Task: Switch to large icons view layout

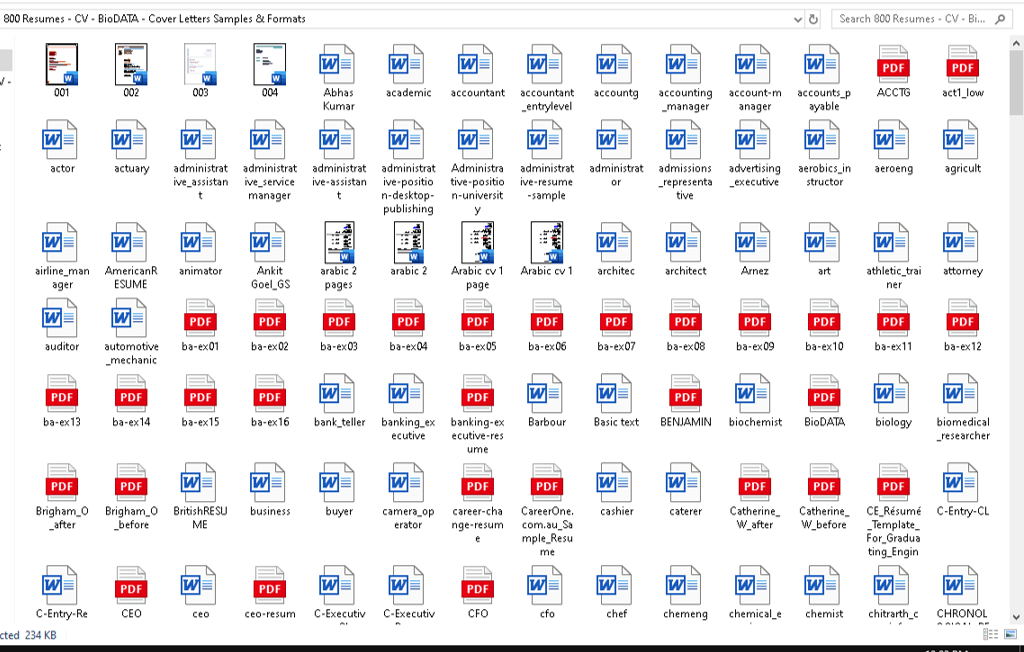Action: [1012, 634]
